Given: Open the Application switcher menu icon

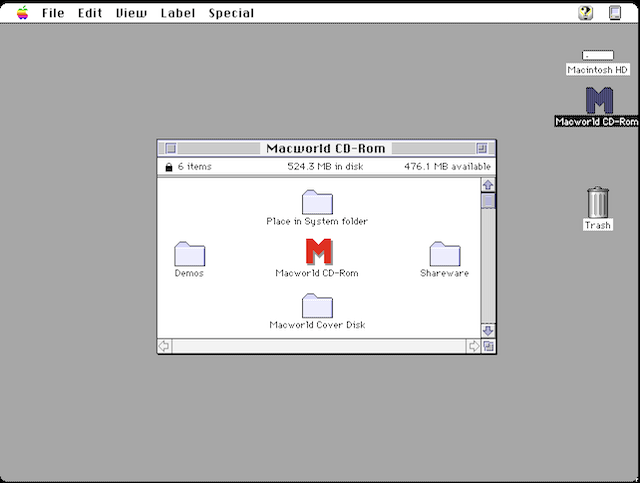Looking at the screenshot, I should point(617,13).
